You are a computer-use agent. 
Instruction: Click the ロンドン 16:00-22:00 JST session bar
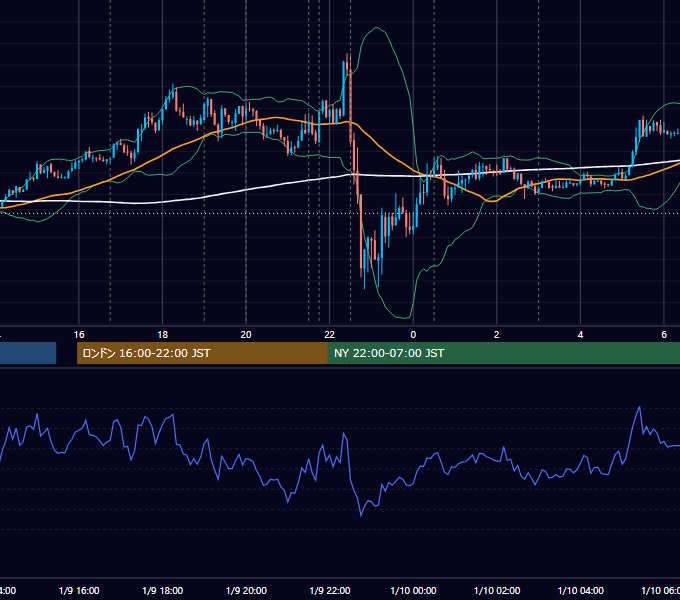tap(202, 353)
